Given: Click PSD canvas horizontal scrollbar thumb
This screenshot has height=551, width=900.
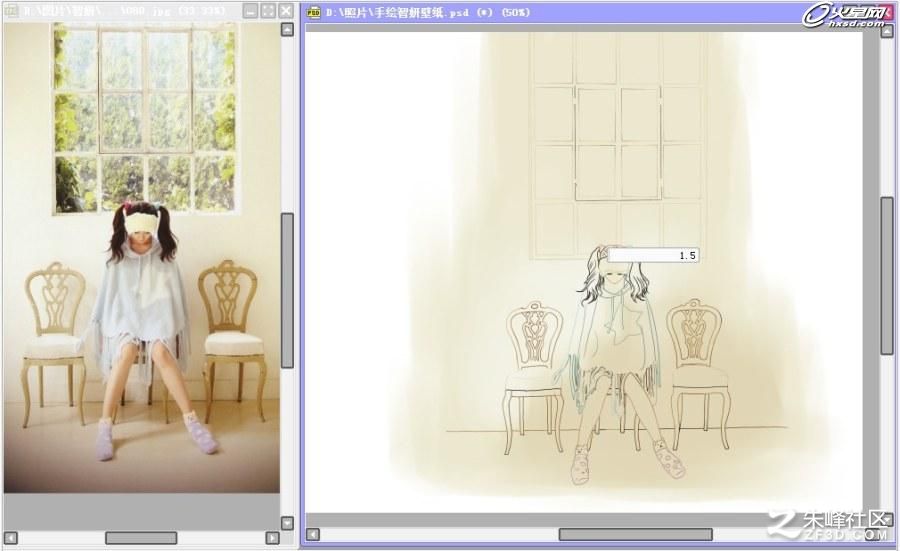Looking at the screenshot, I should [636, 534].
